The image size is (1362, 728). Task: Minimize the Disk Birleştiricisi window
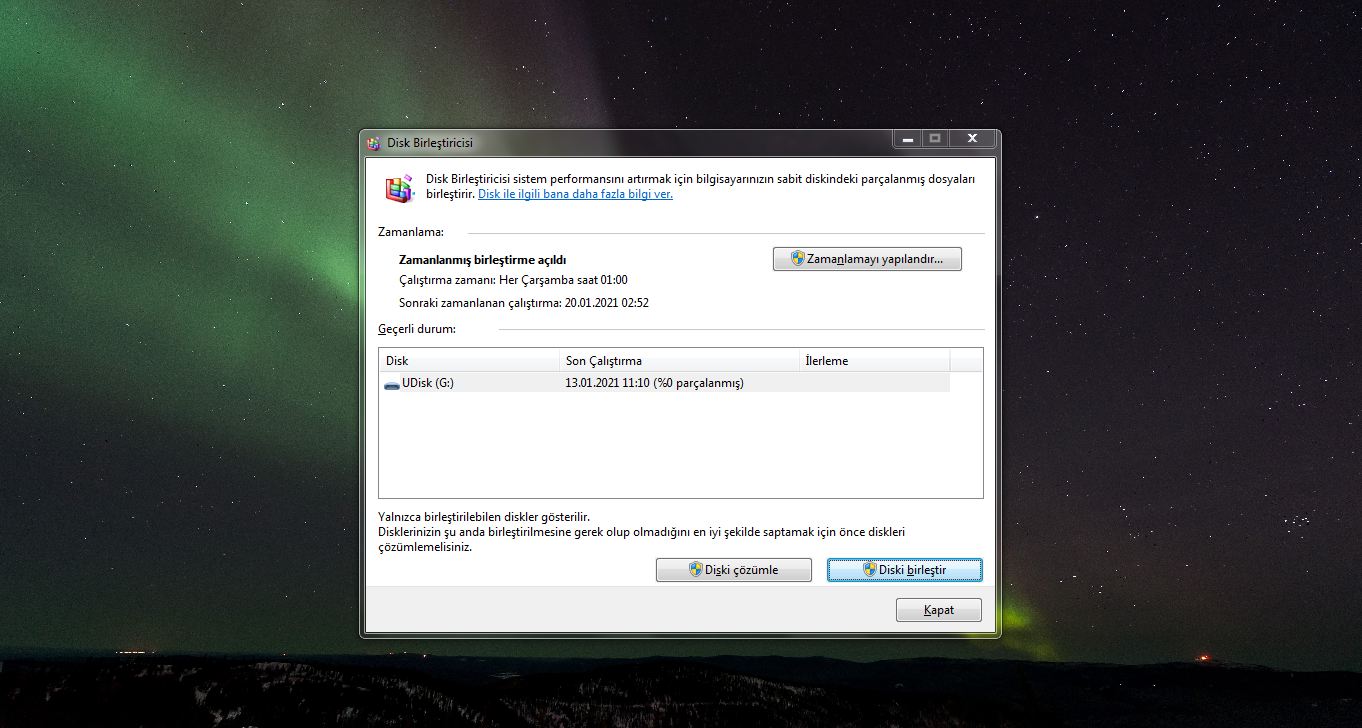tap(907, 139)
